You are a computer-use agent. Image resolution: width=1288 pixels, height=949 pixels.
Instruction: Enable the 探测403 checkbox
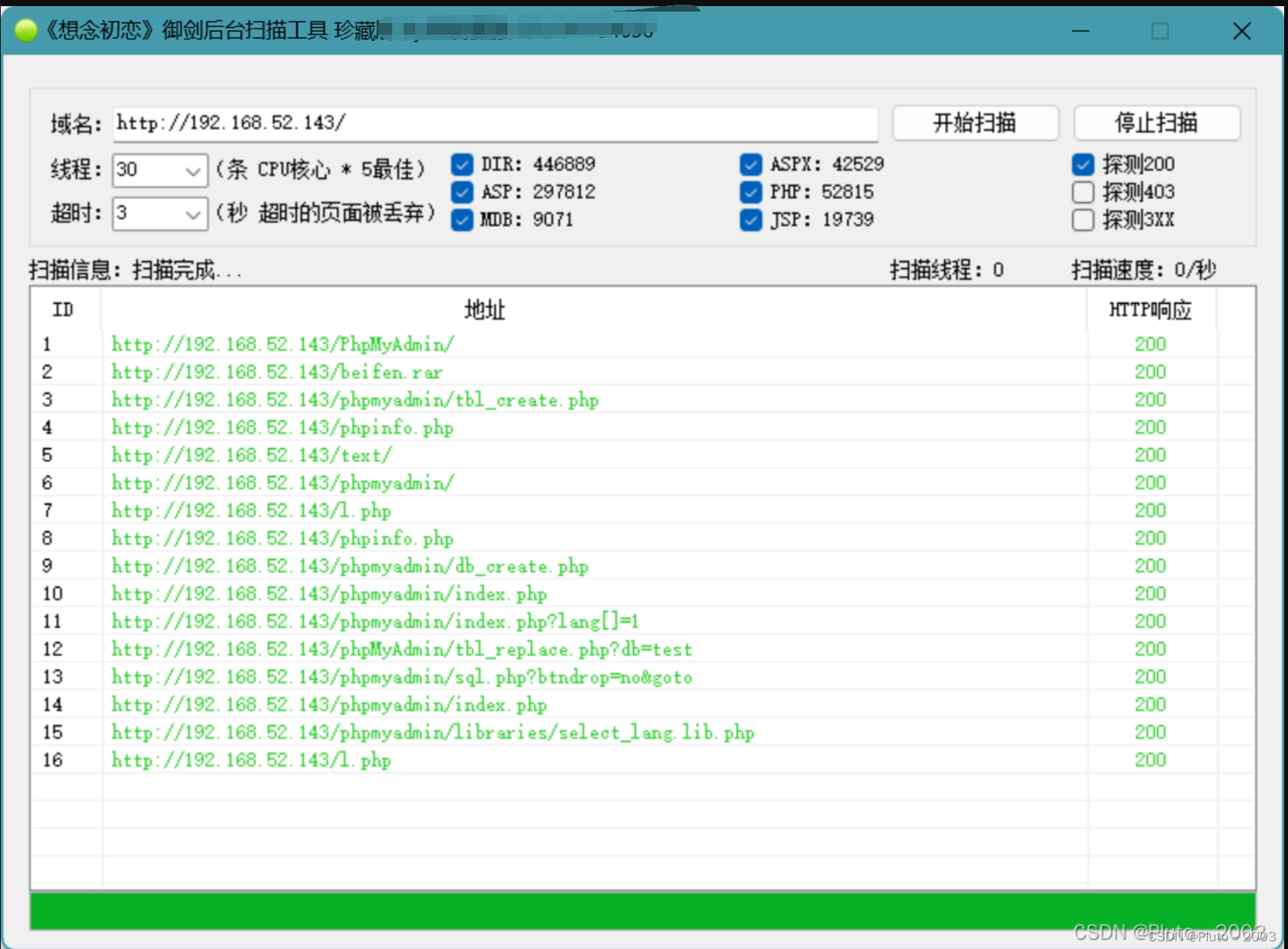click(1083, 192)
